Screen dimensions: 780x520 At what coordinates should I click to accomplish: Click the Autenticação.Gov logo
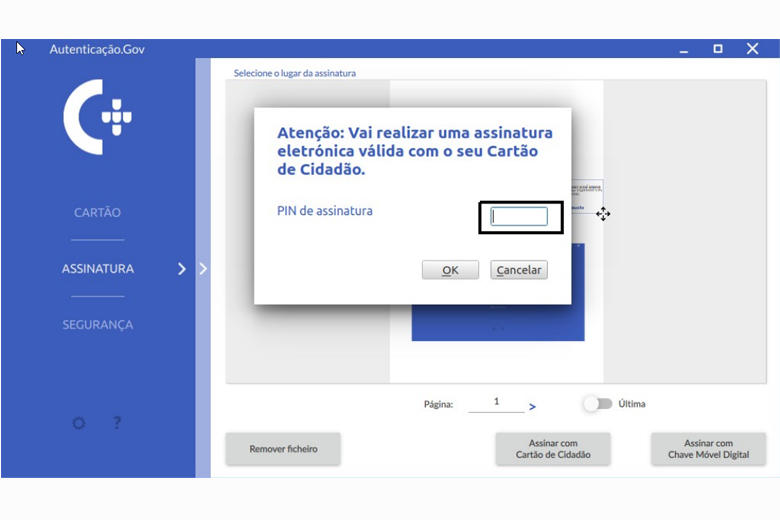(97, 117)
